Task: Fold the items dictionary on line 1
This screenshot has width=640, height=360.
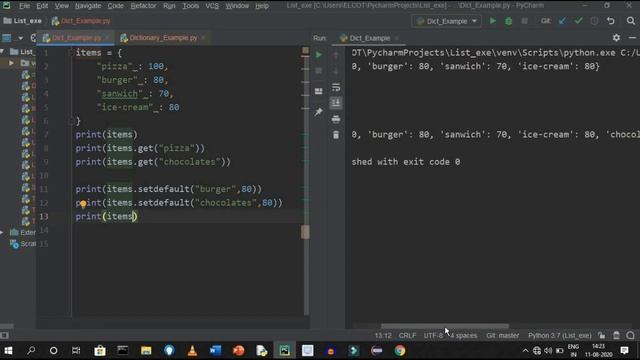Action: (71, 53)
